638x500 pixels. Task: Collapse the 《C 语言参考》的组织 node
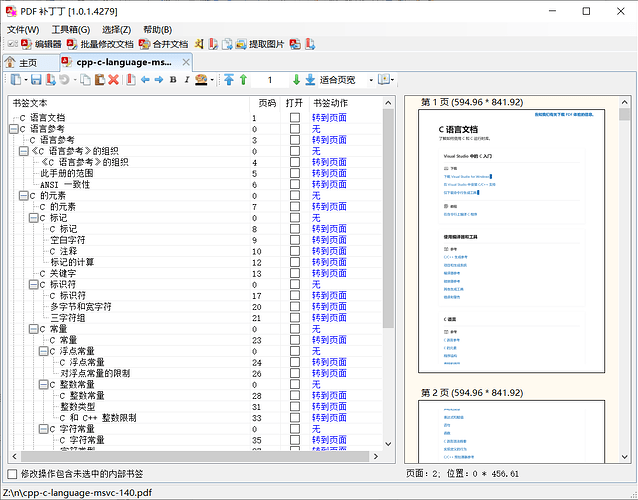point(24,151)
